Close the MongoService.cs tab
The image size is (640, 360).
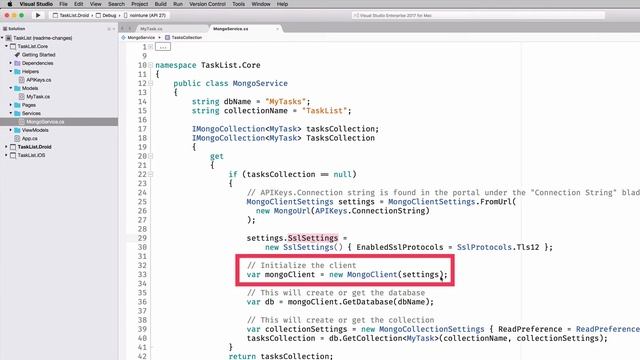[278, 29]
